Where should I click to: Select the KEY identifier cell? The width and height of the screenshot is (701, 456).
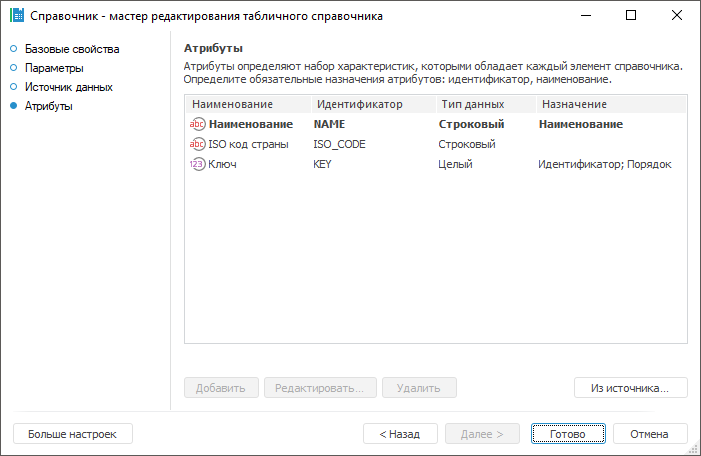322,165
